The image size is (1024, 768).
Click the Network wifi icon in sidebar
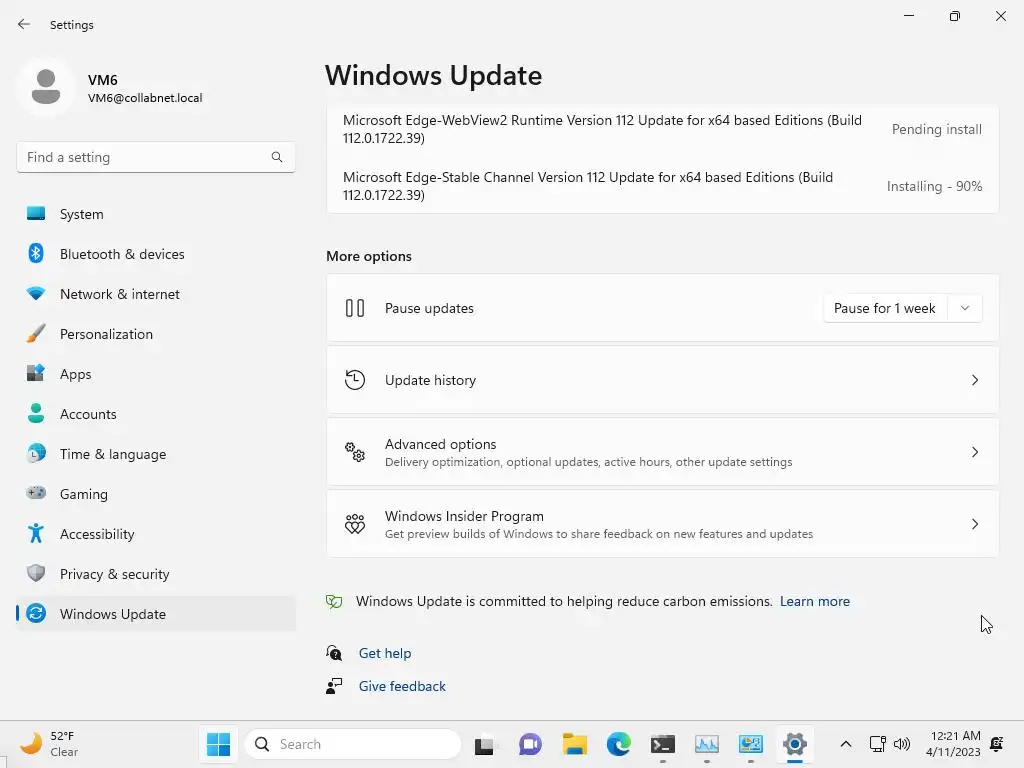36,293
